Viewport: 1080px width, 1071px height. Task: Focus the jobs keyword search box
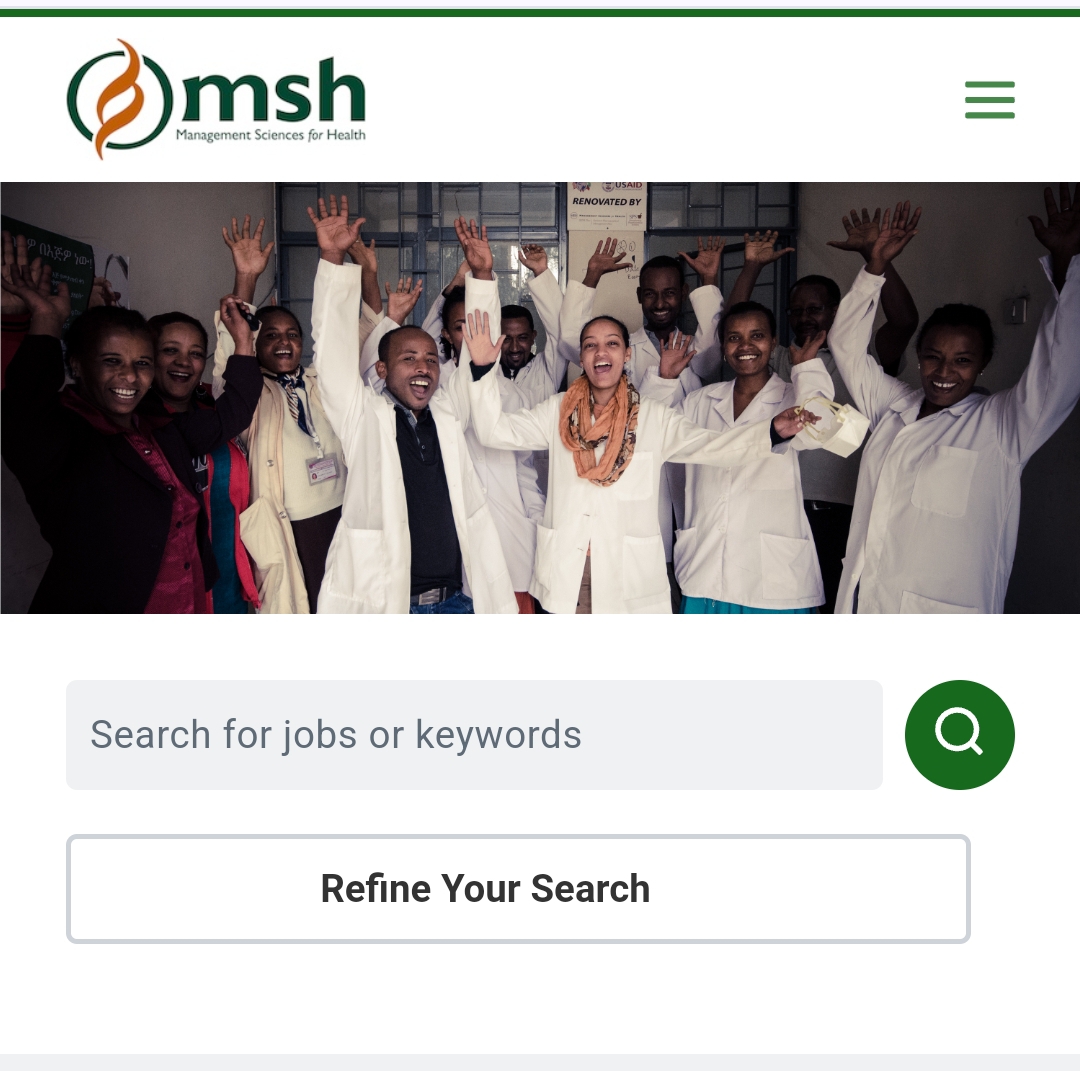(474, 734)
